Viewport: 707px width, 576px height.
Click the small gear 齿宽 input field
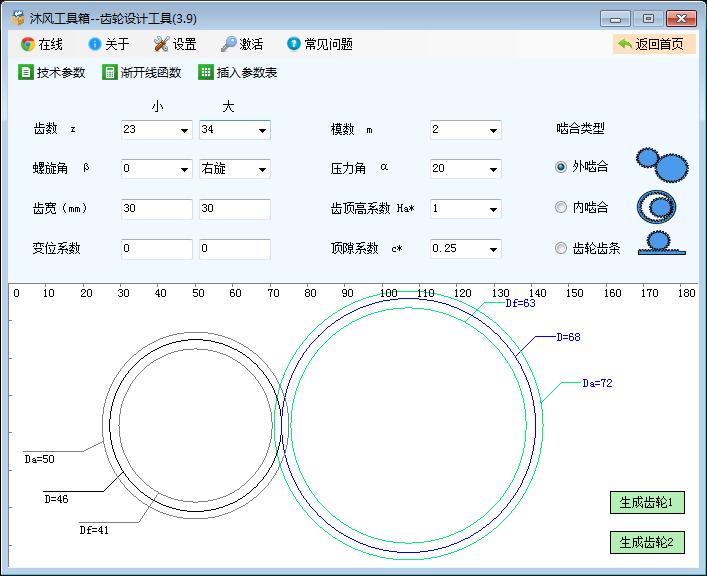[156, 209]
